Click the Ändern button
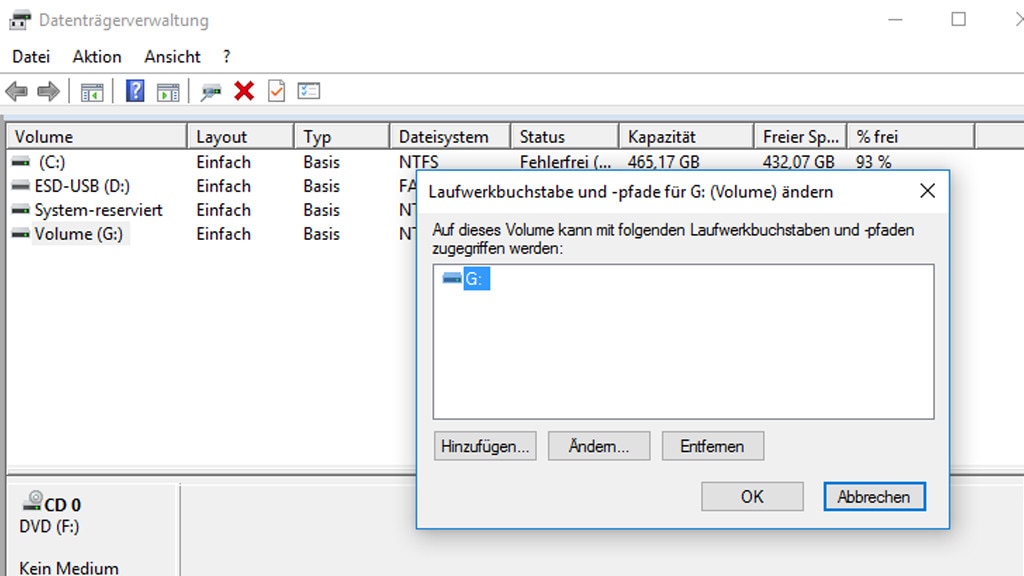The width and height of the screenshot is (1024, 576). click(598, 446)
